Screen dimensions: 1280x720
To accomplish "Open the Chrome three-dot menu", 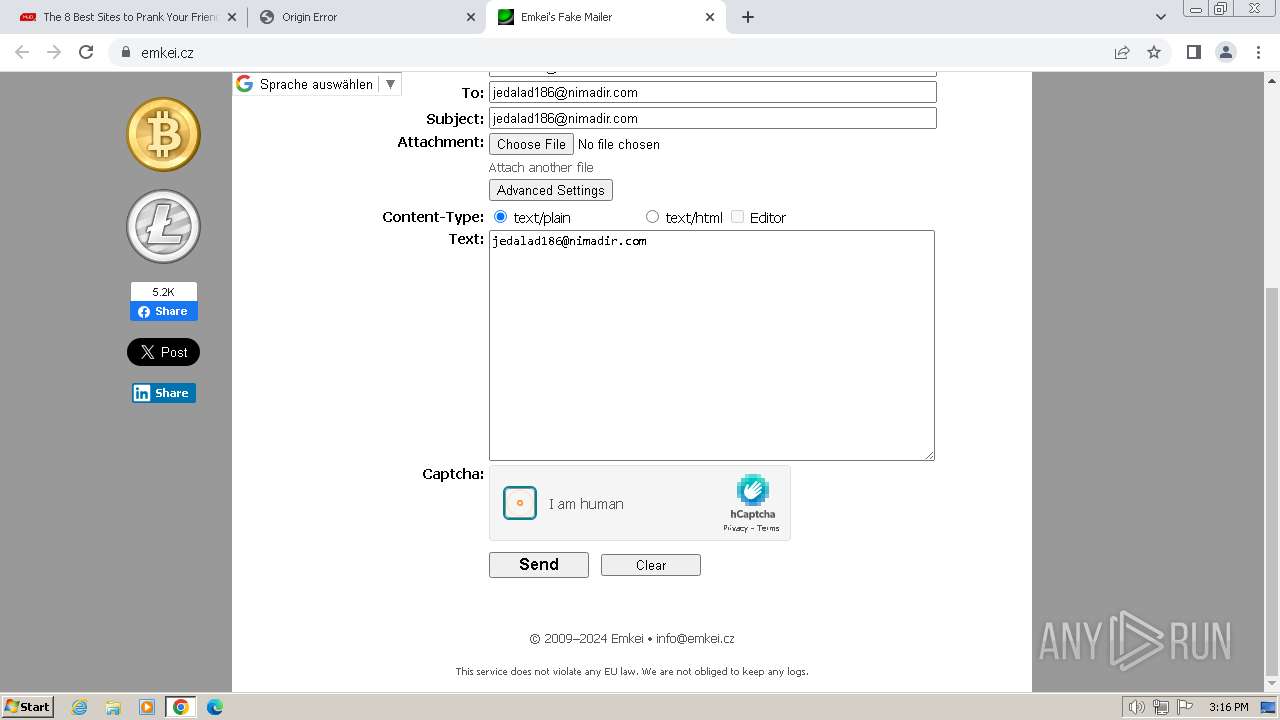I will tap(1258, 52).
